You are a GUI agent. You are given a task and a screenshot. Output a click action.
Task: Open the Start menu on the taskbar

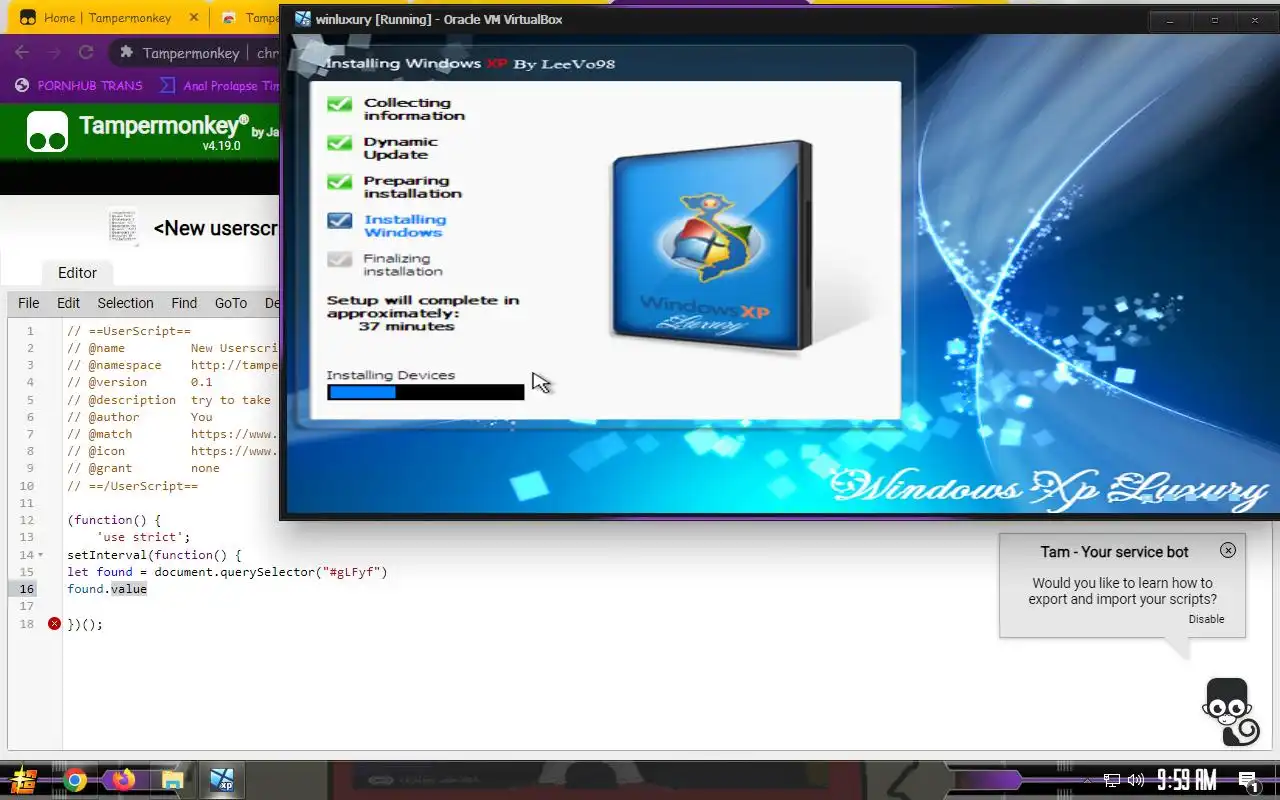tap(24, 780)
